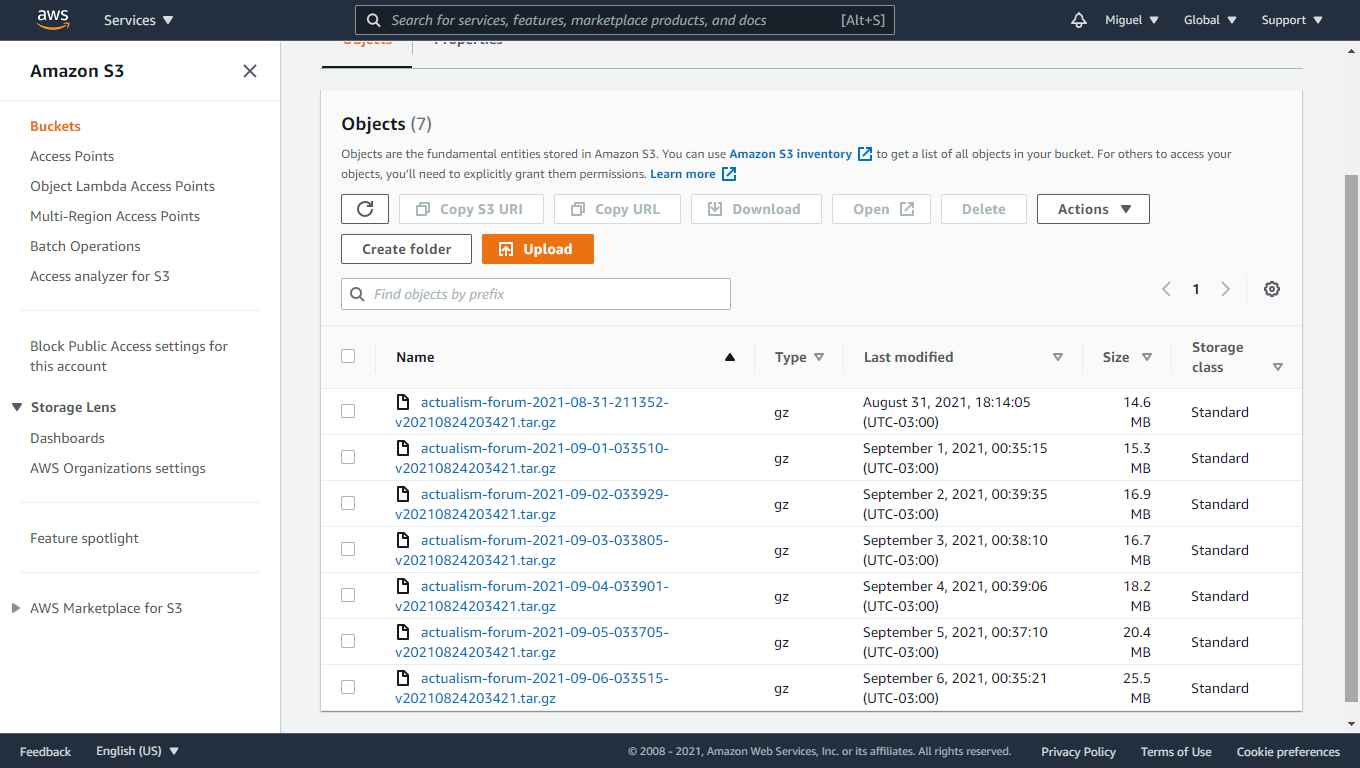The image size is (1360, 768).
Task: Select checkbox for 2021-09-05-033705 backup
Action: click(x=348, y=641)
